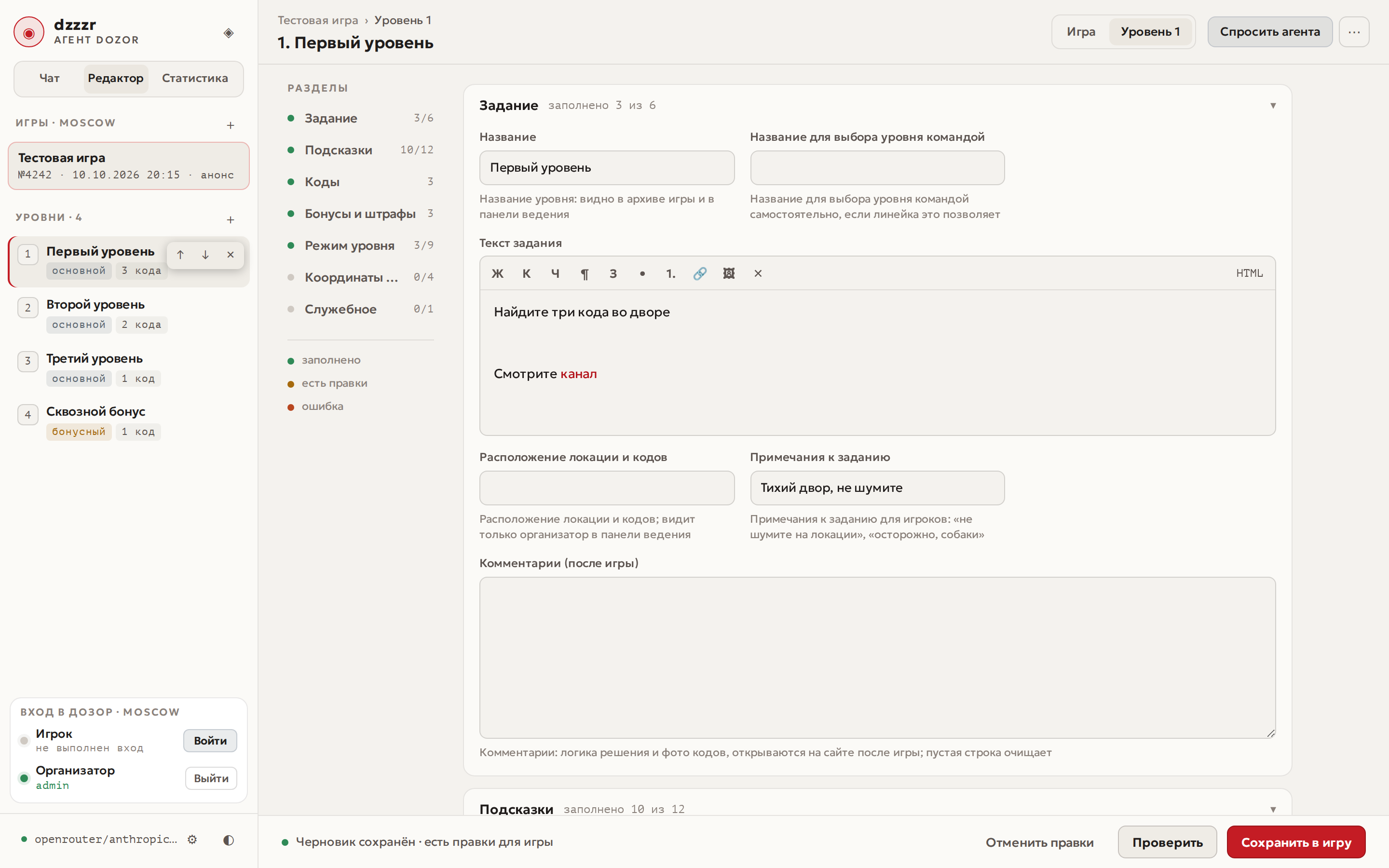
Task: Jump to the Коды section
Action: [x=360, y=182]
